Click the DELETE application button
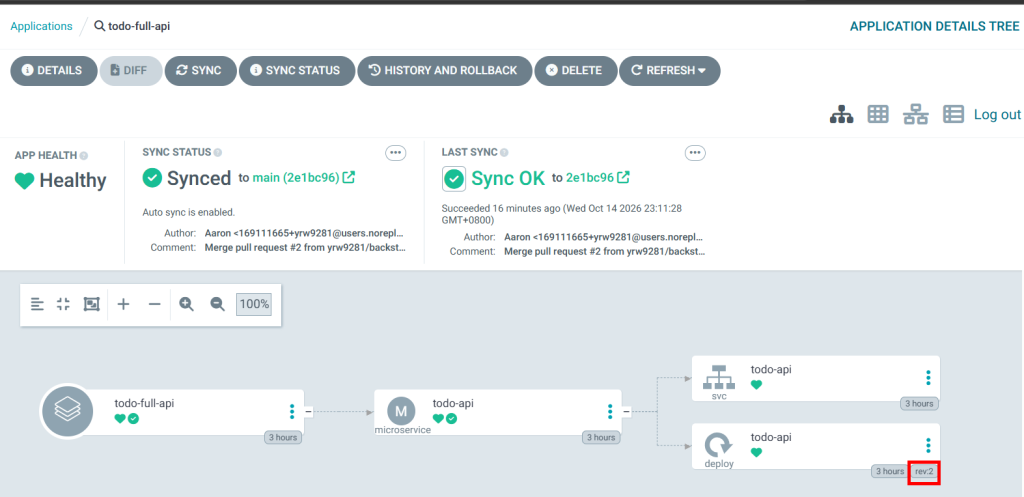1024x497 pixels. [575, 71]
